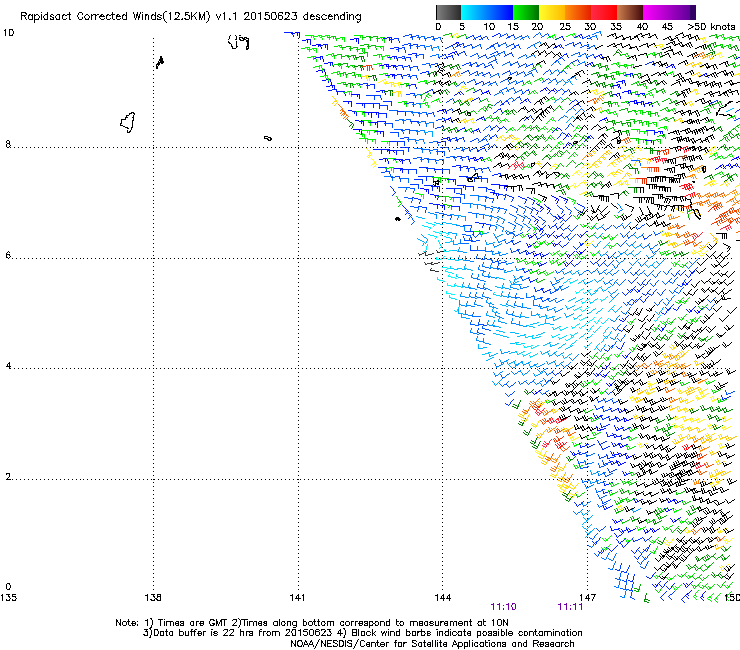The height and width of the screenshot is (650, 740).
Task: Click the longitude label '138'
Action: pyautogui.click(x=153, y=598)
